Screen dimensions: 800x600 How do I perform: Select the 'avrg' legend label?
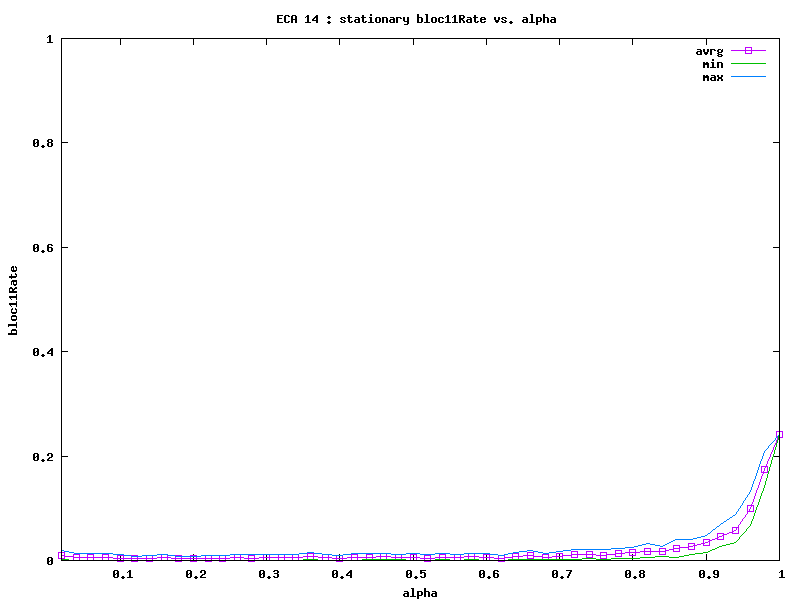tap(709, 51)
